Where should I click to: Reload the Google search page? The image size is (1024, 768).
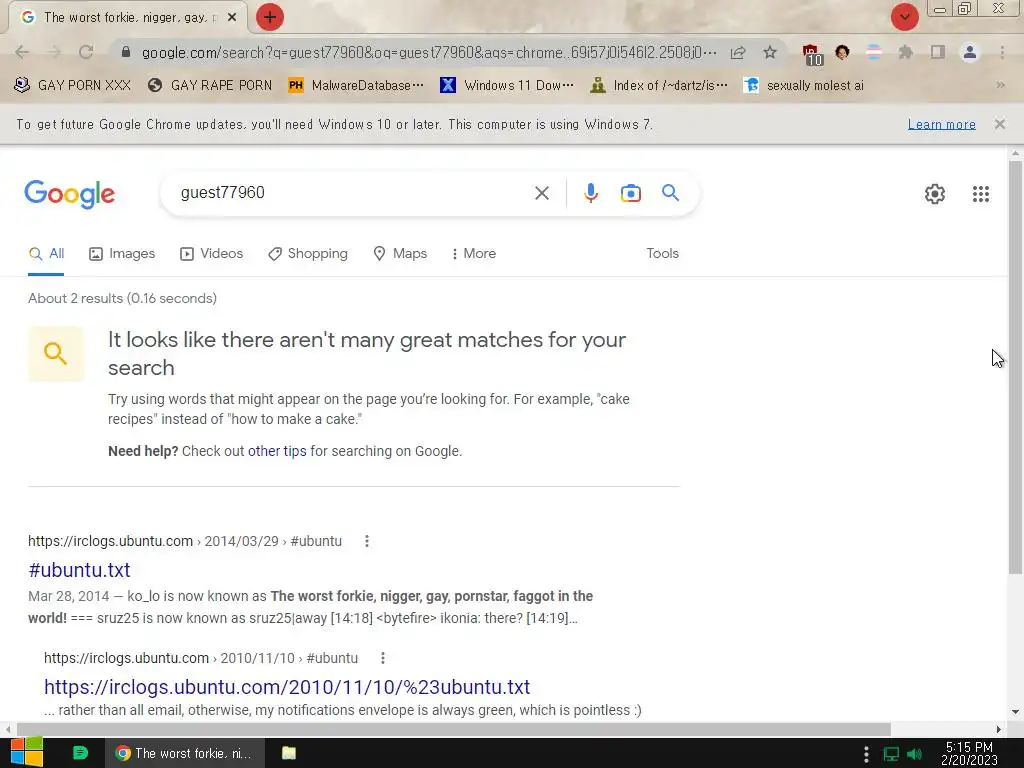[86, 52]
